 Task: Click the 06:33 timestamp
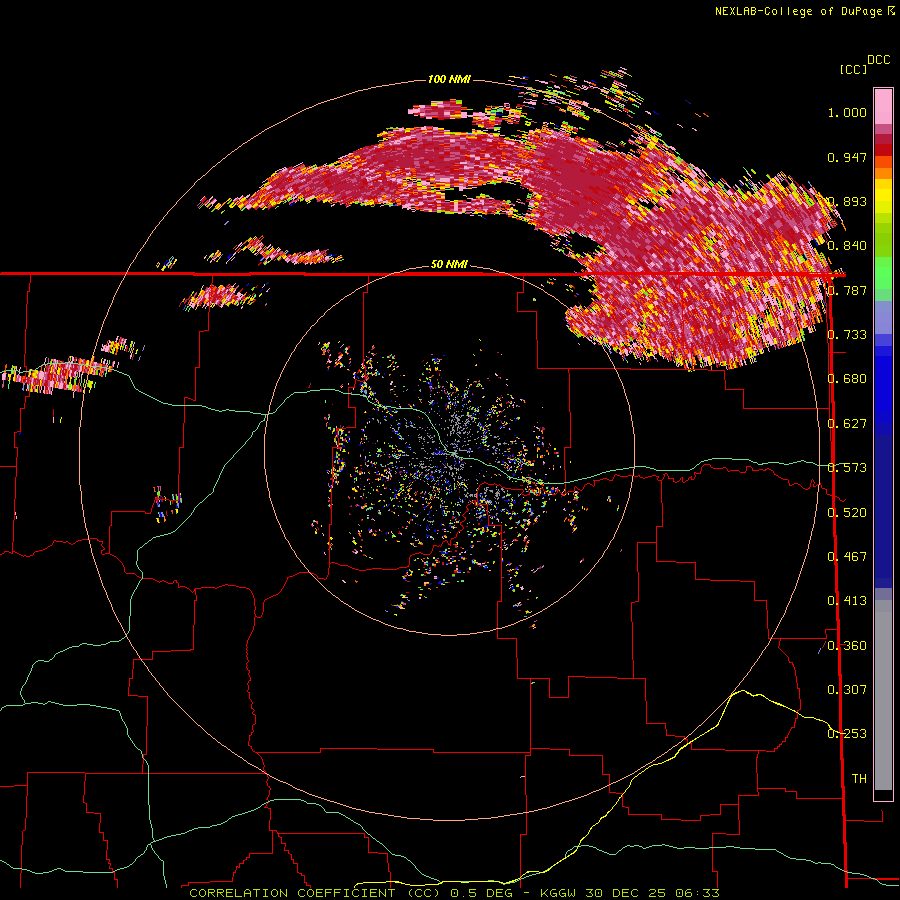point(698,893)
